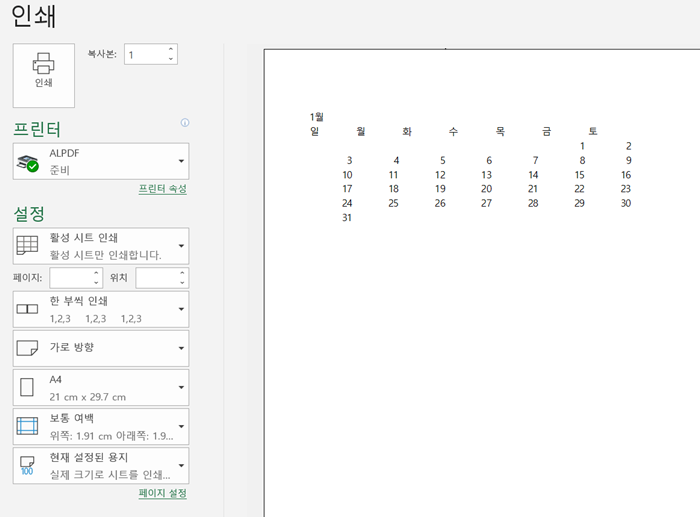Increase the 위치 end page value
Screen dimensions: 700x517
tap(182, 273)
